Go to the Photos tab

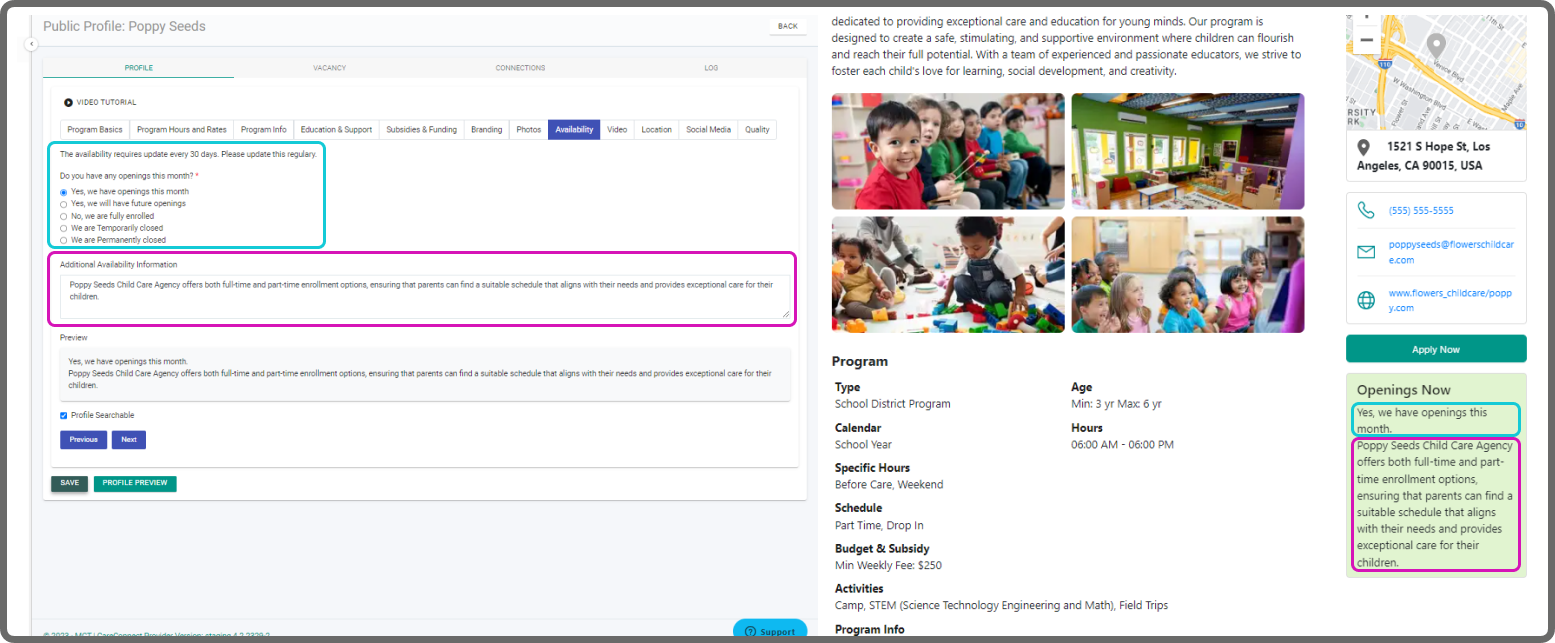coord(529,130)
